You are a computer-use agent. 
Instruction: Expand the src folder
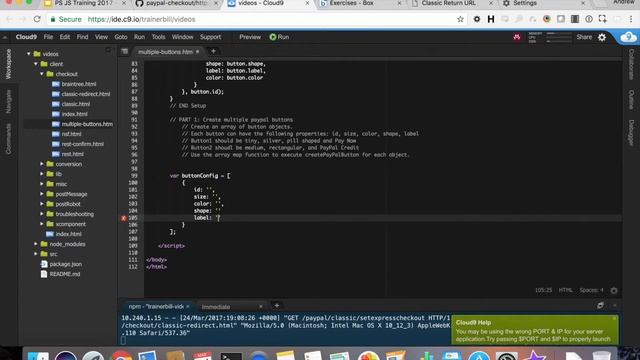click(36, 254)
